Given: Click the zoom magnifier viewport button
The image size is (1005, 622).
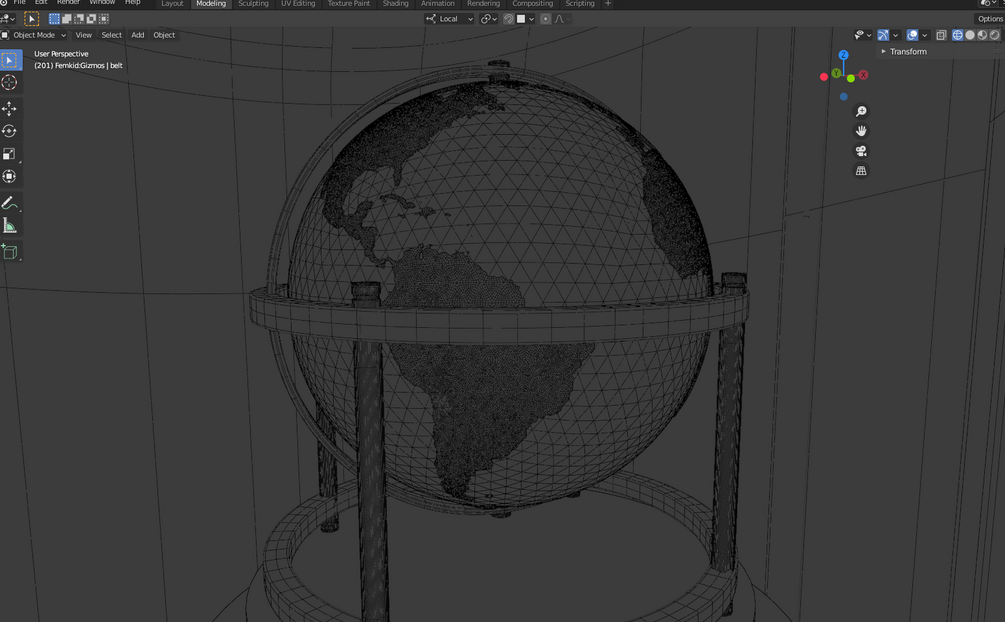Looking at the screenshot, I should pyautogui.click(x=861, y=112).
